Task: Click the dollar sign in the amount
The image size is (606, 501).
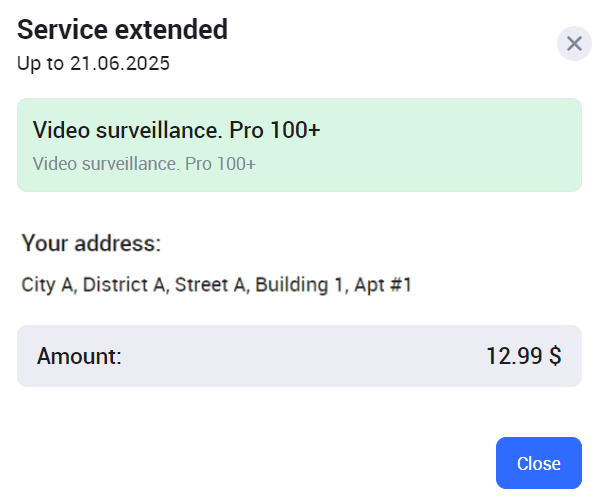Action: coord(554,356)
